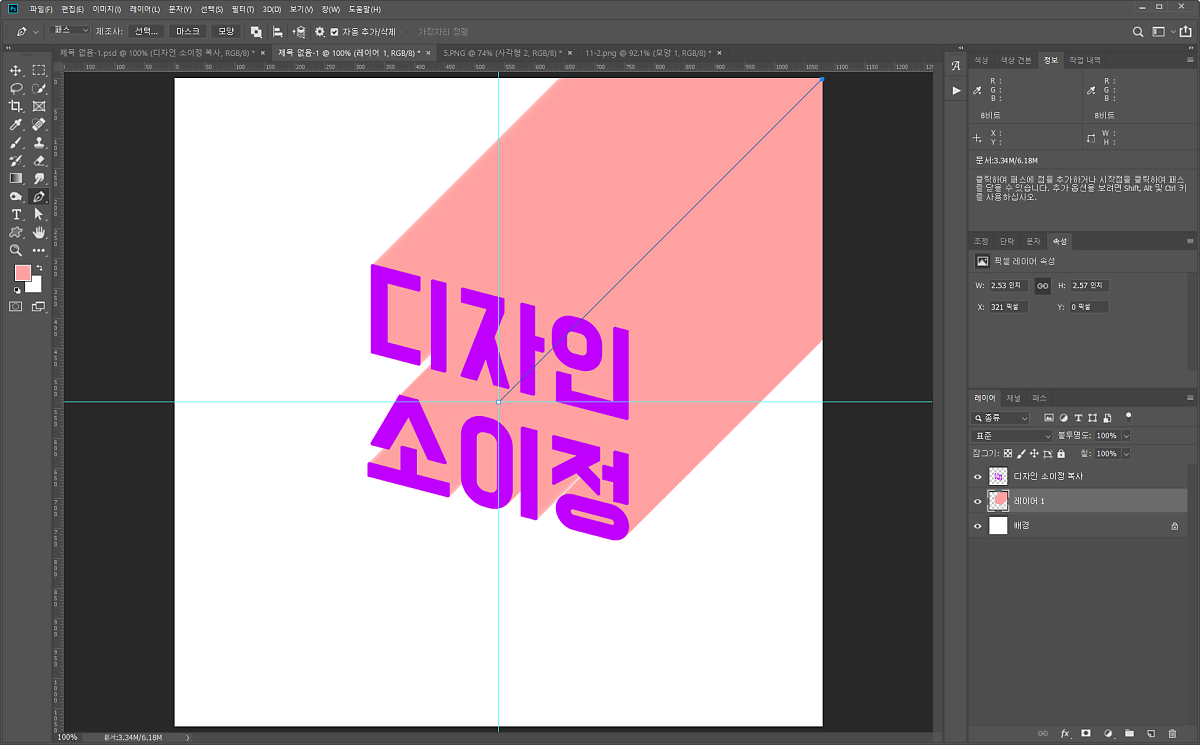Pick the Eyedropper tool
1200x745 pixels.
[x=16, y=124]
